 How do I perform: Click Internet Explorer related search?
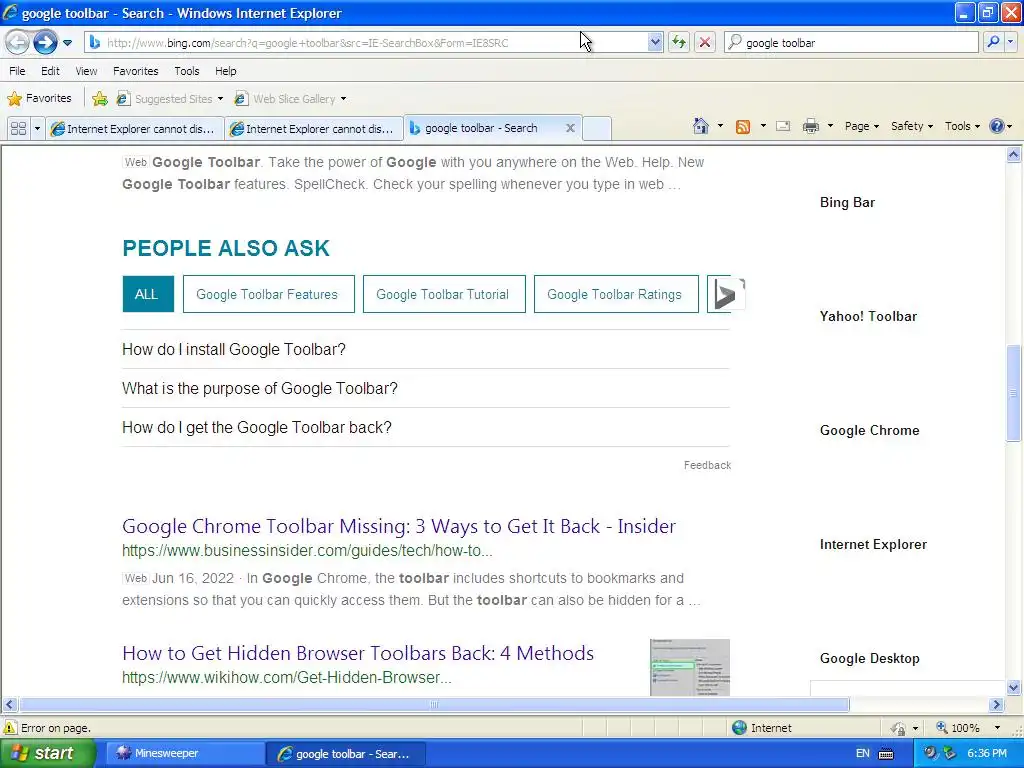873,545
